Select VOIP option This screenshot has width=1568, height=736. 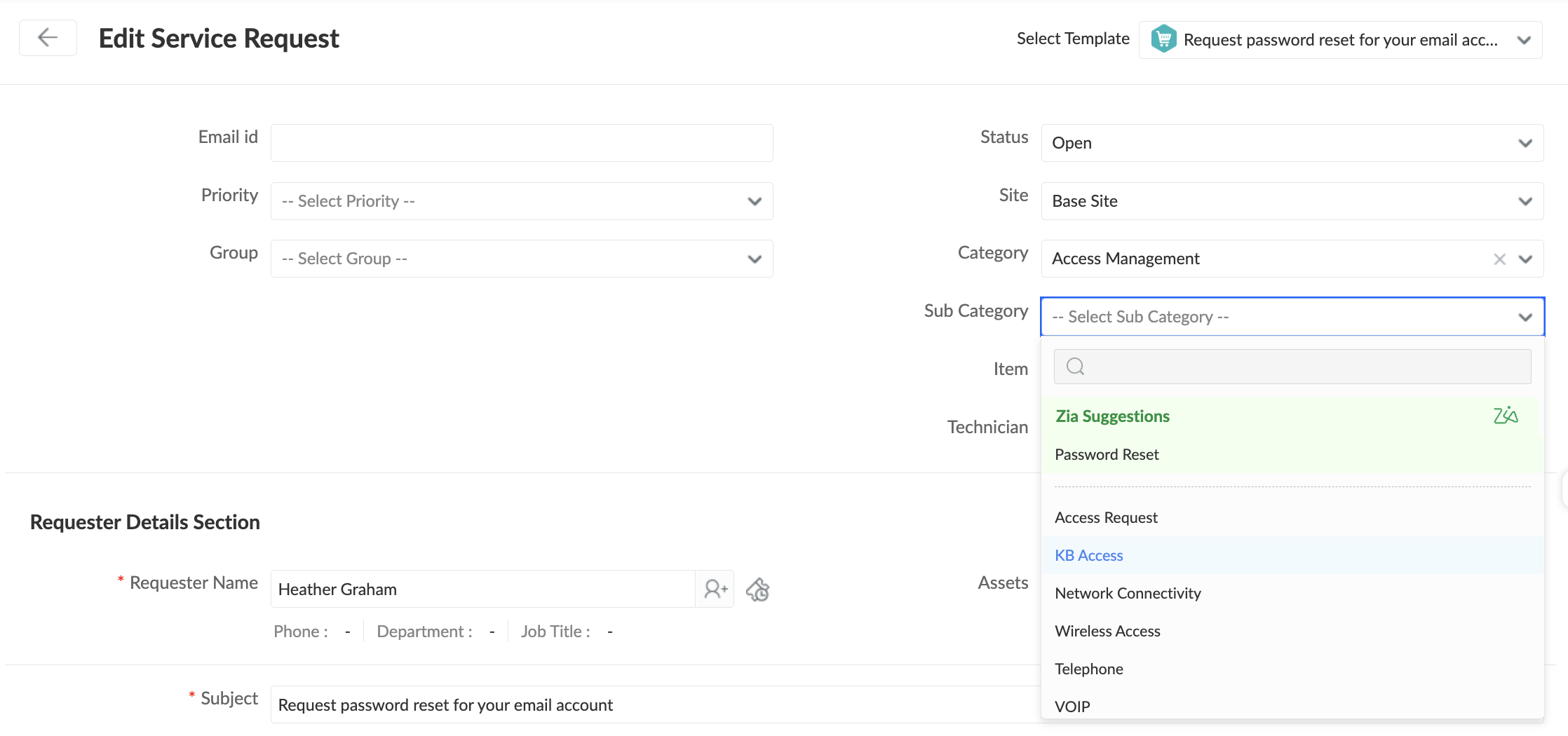coord(1292,707)
